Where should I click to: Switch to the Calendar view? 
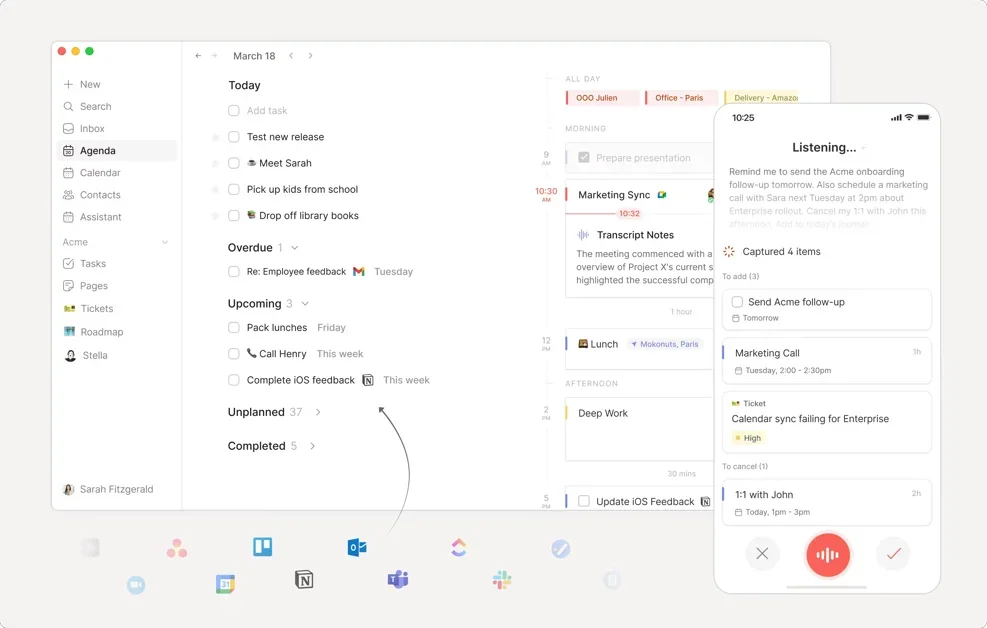(91, 172)
